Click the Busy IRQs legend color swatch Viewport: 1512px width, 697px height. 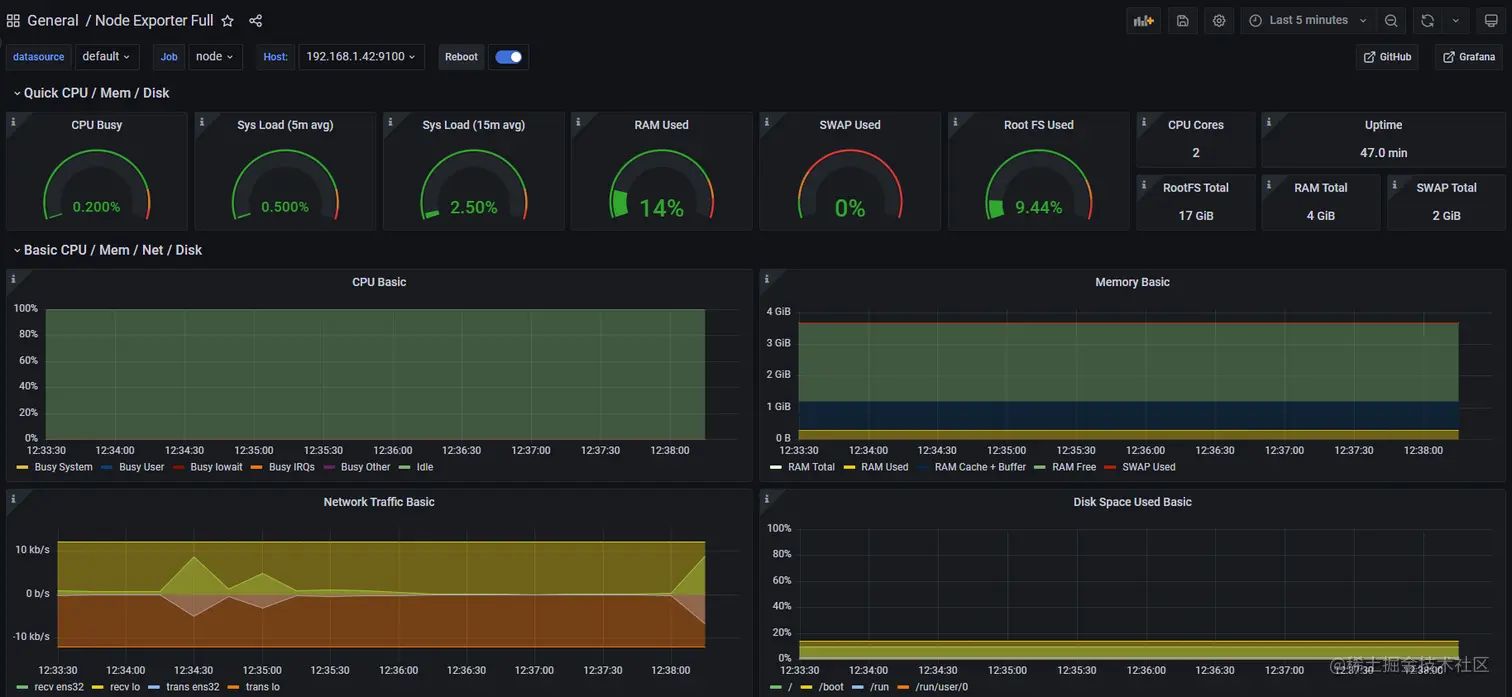tap(256, 467)
